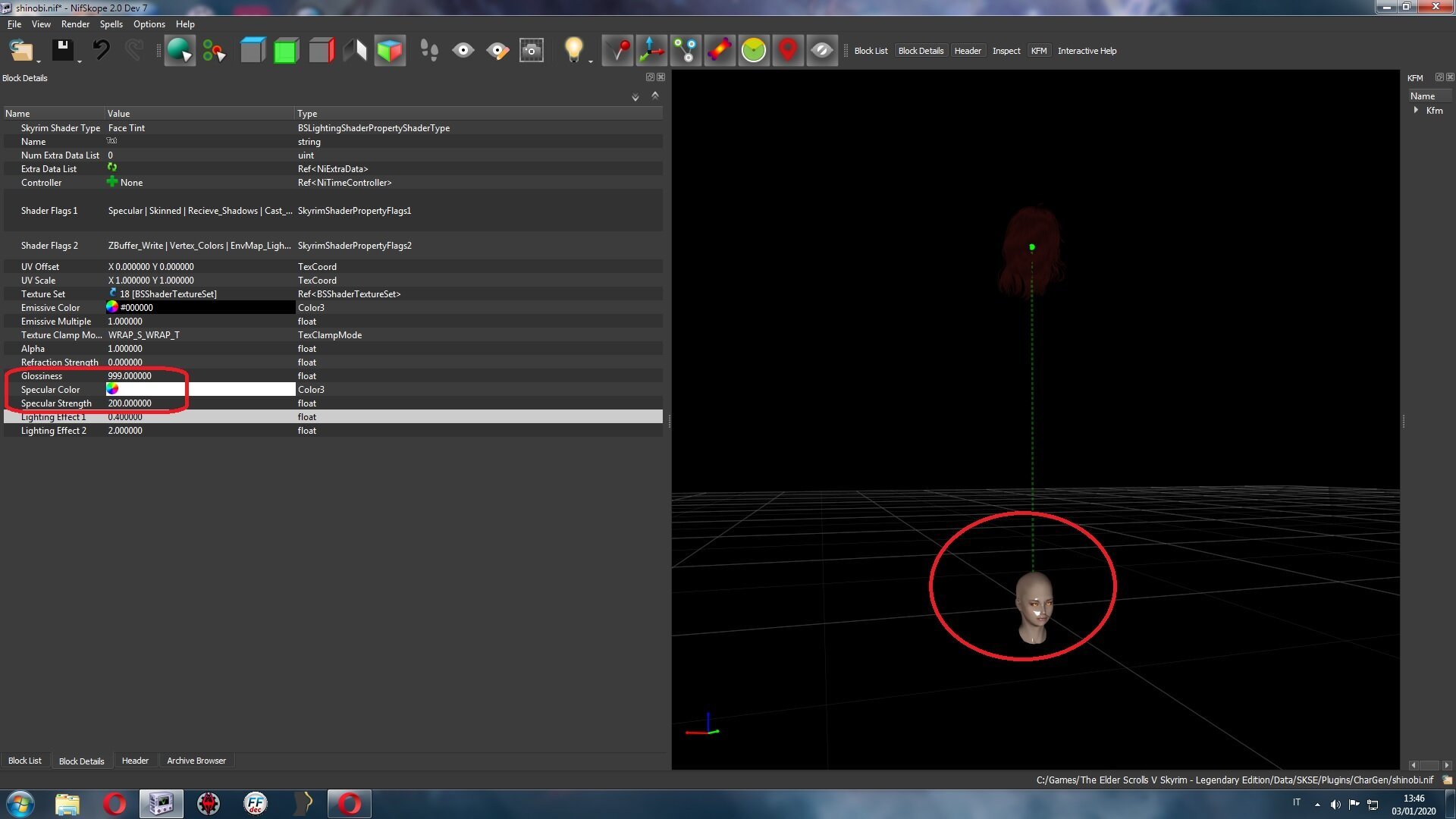
Task: Toggle the show normals pin icon
Action: click(x=618, y=51)
